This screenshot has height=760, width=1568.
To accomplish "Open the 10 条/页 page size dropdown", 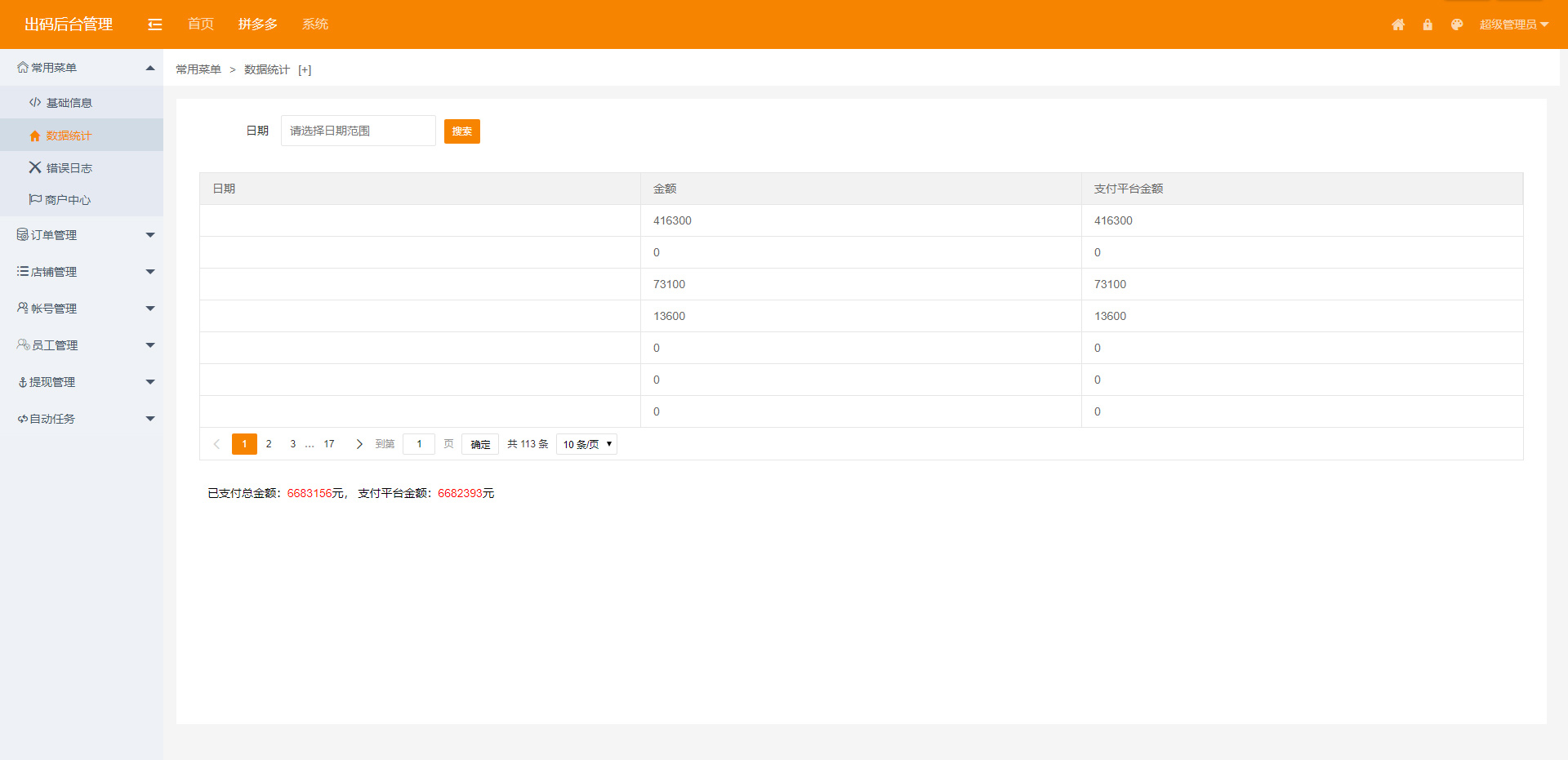I will click(x=586, y=444).
